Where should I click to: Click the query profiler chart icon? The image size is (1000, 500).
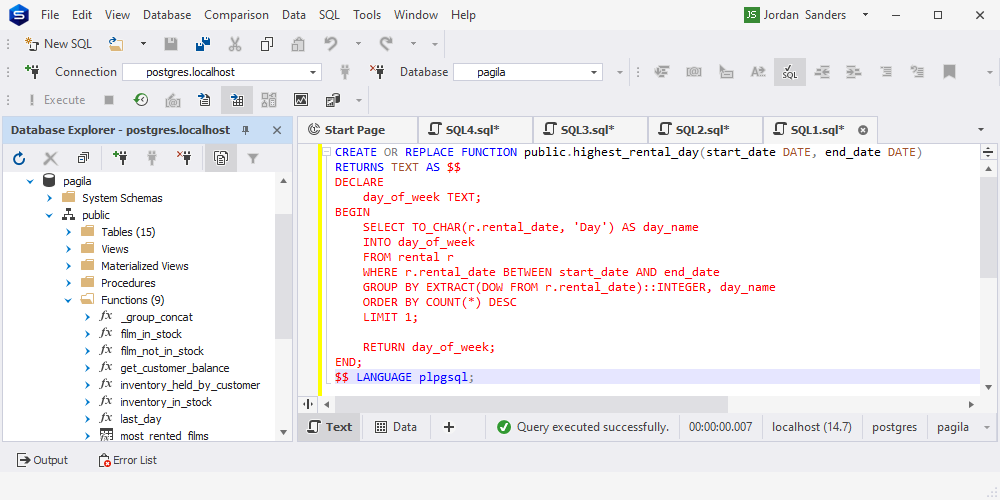[300, 99]
